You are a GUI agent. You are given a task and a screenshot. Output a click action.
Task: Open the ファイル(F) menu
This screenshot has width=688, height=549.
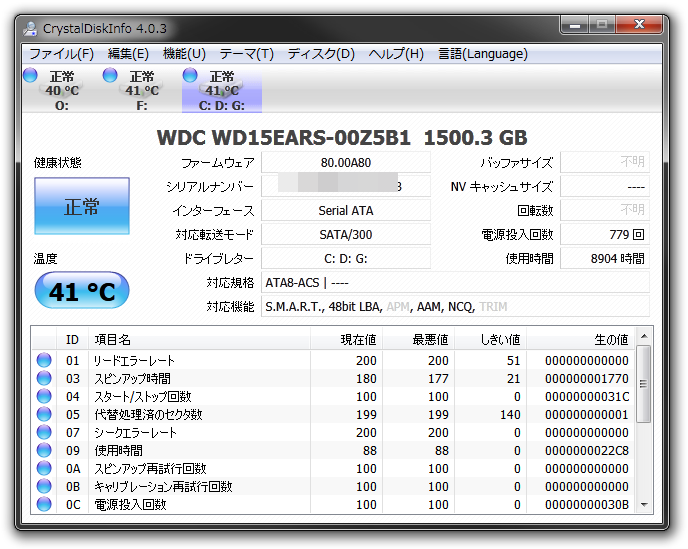tap(61, 54)
